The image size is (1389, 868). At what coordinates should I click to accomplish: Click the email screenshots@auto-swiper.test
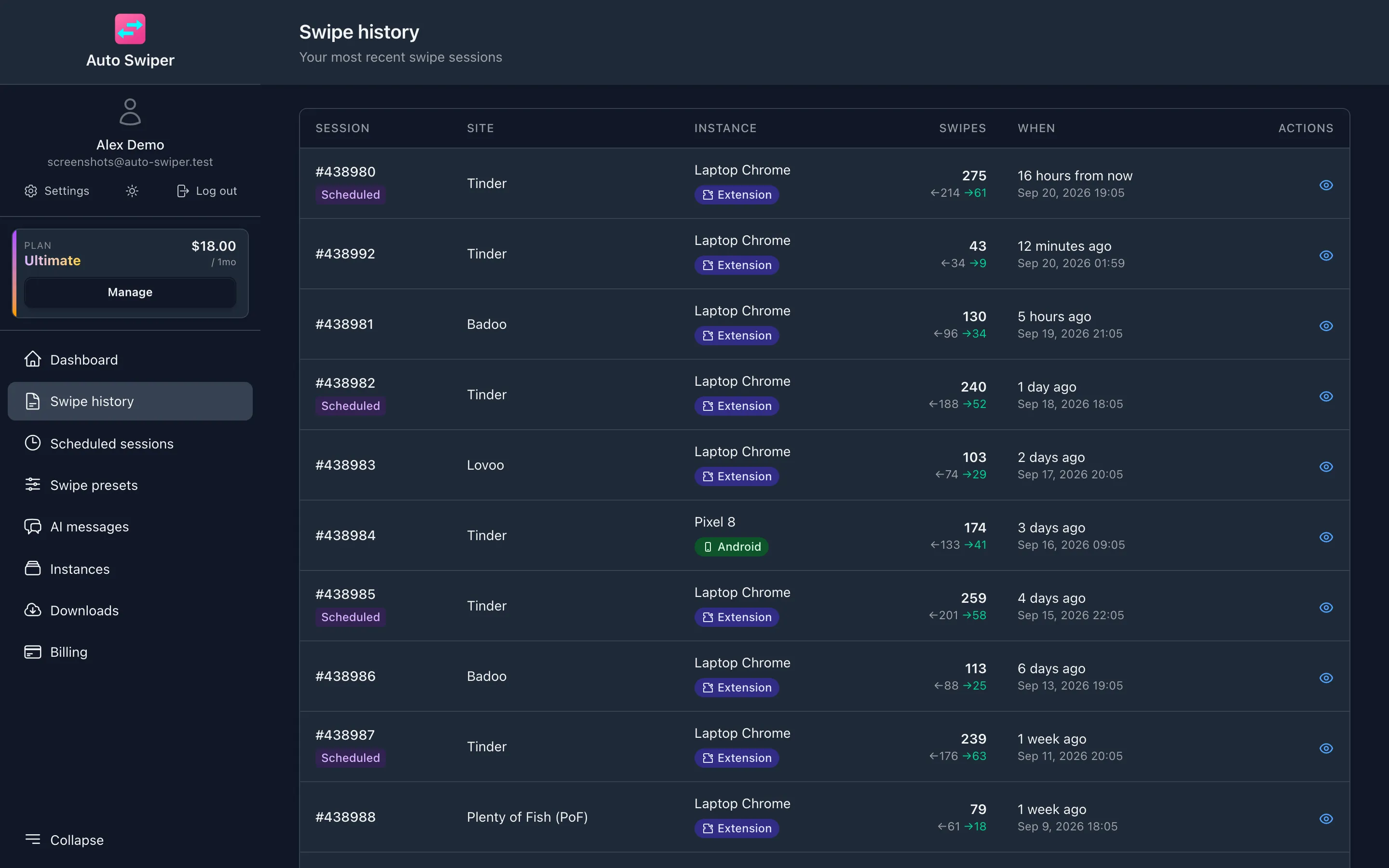[x=130, y=162]
